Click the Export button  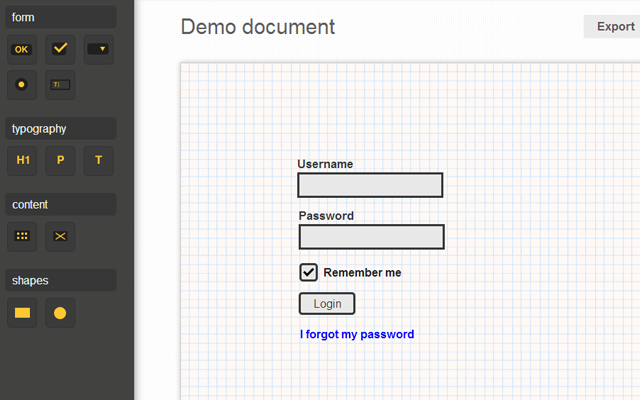614,27
